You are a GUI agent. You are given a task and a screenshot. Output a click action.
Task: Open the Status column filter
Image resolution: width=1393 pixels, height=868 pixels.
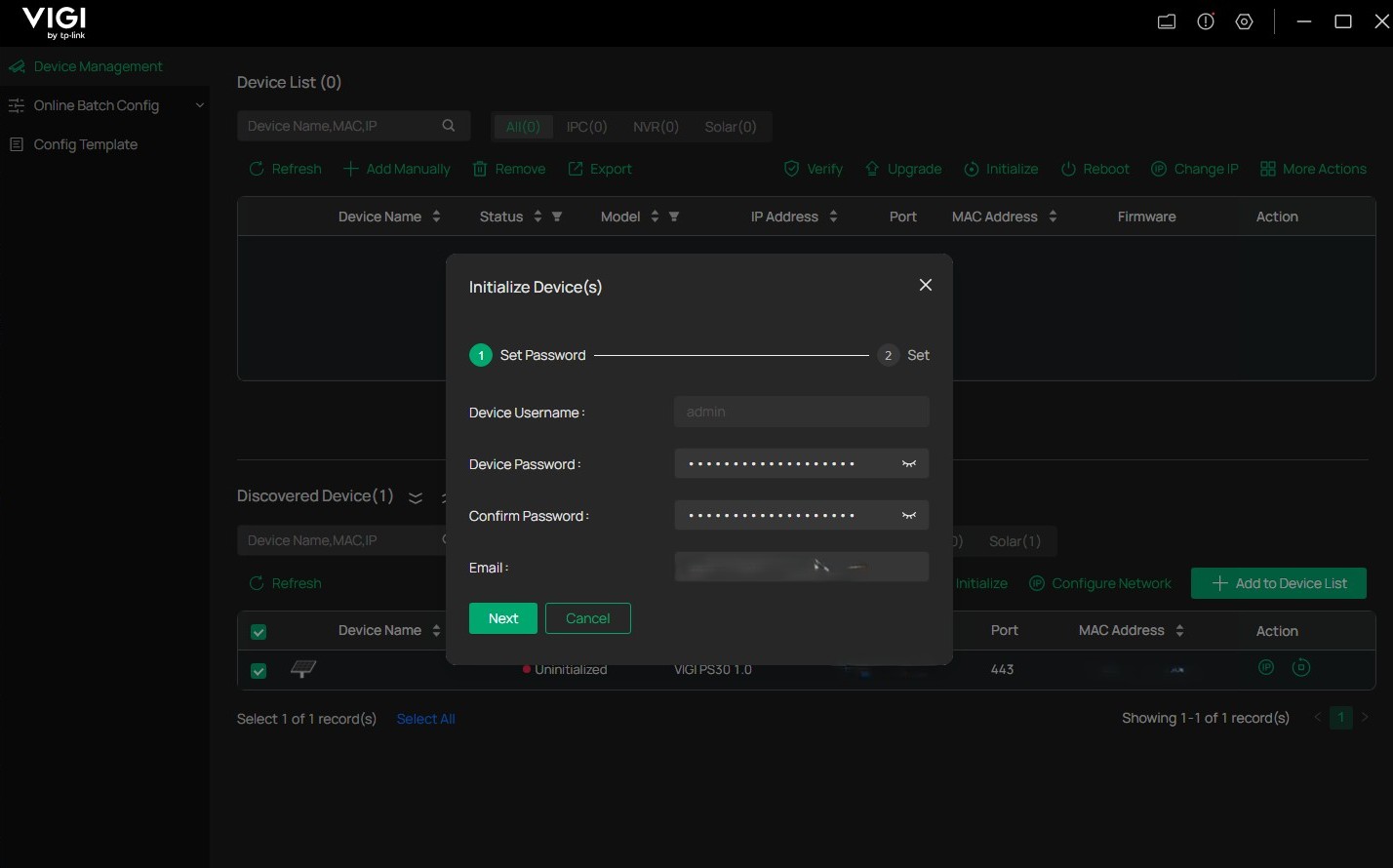tap(557, 217)
